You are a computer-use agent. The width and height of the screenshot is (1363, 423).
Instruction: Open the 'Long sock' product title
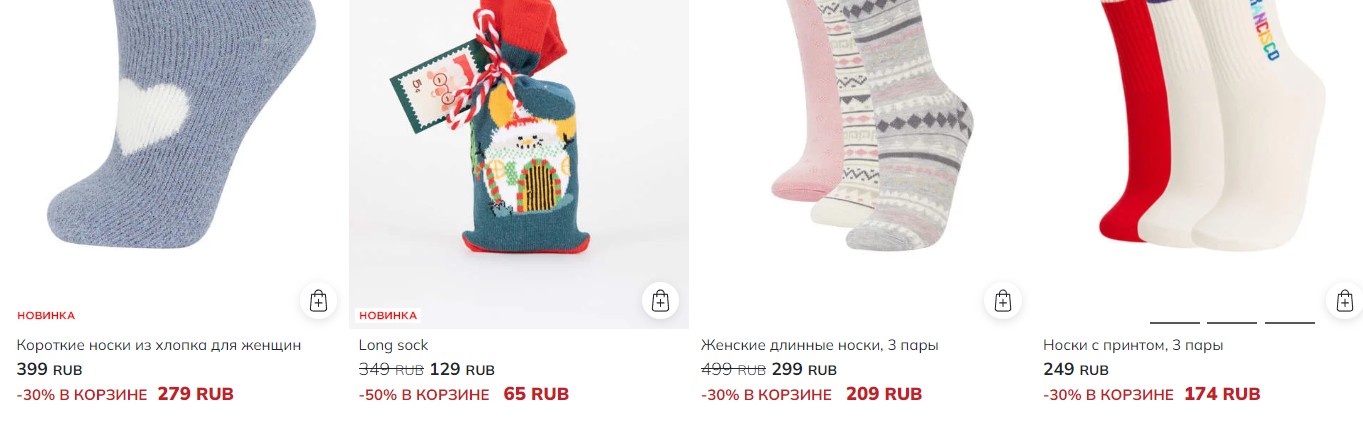[393, 345]
